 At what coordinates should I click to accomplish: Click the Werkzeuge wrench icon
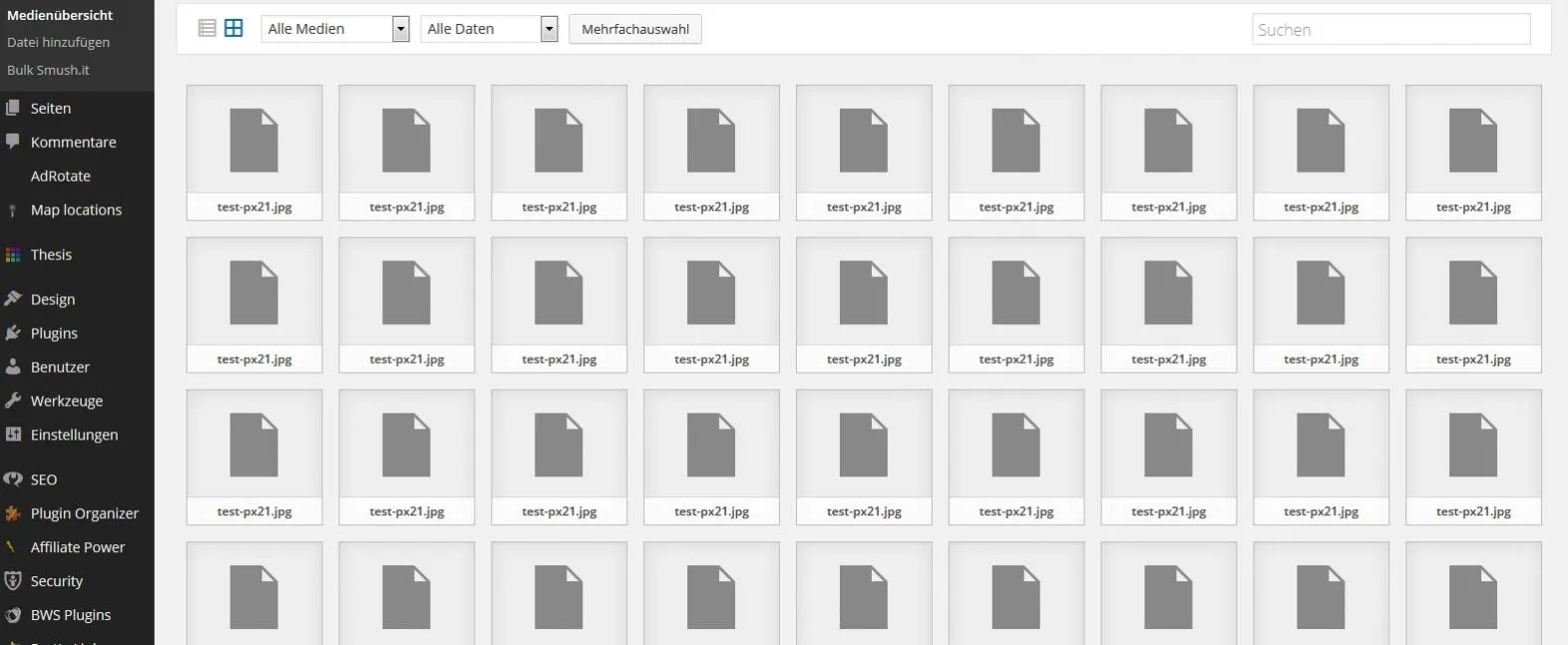13,401
